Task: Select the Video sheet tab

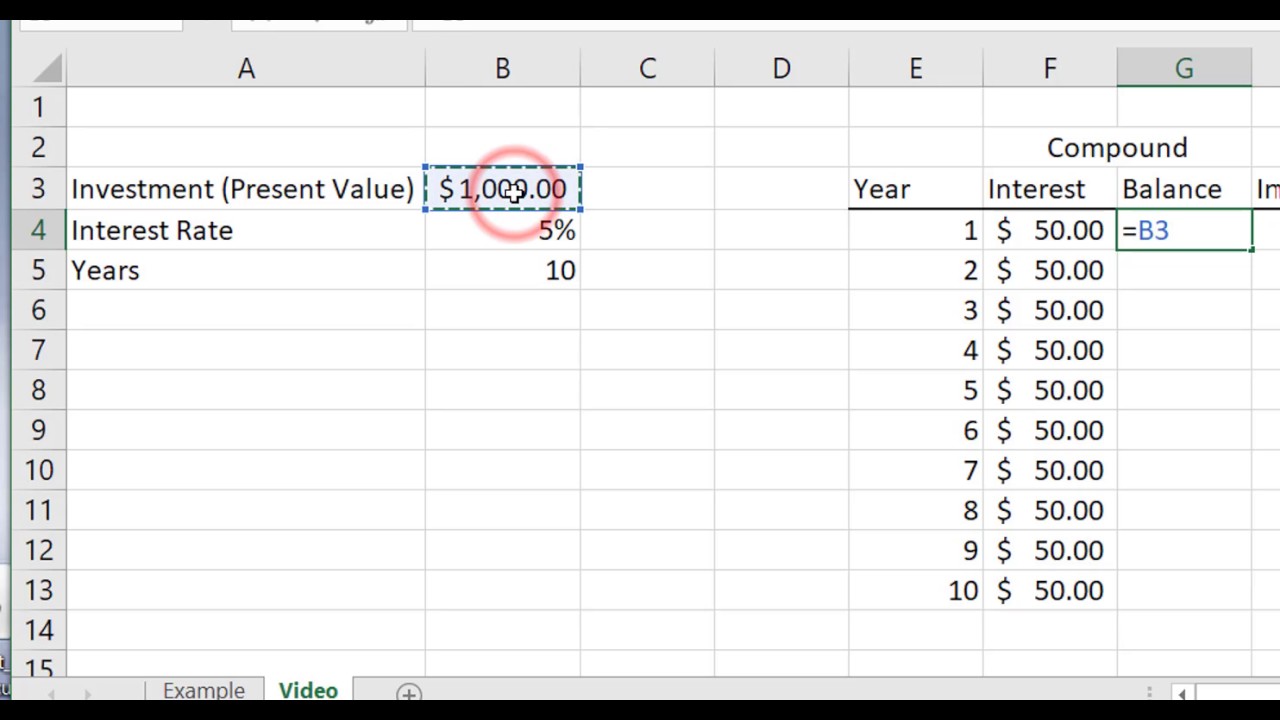Action: tap(308, 691)
